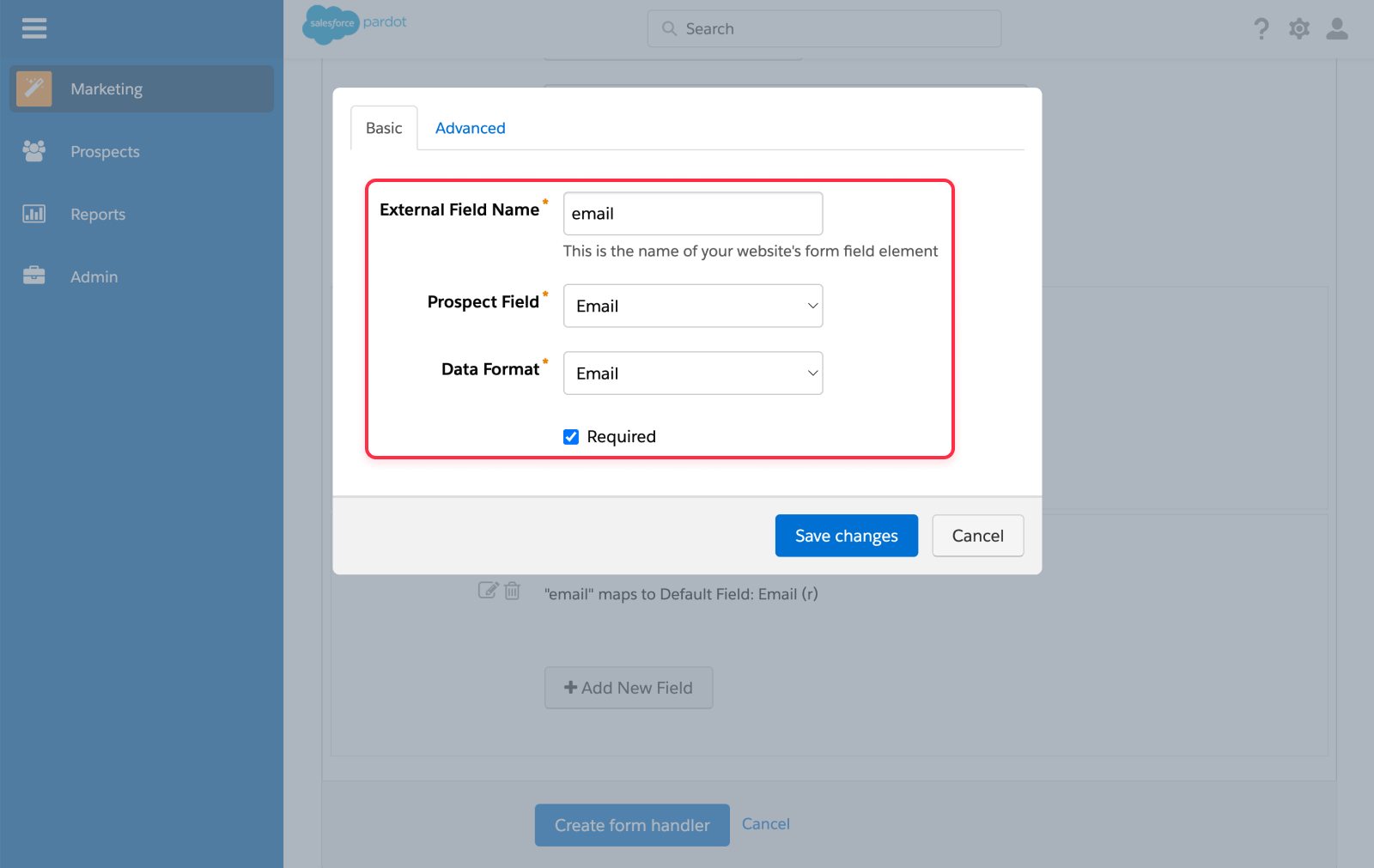Delete the email field via trash icon
This screenshot has height=868, width=1374.
[x=513, y=592]
